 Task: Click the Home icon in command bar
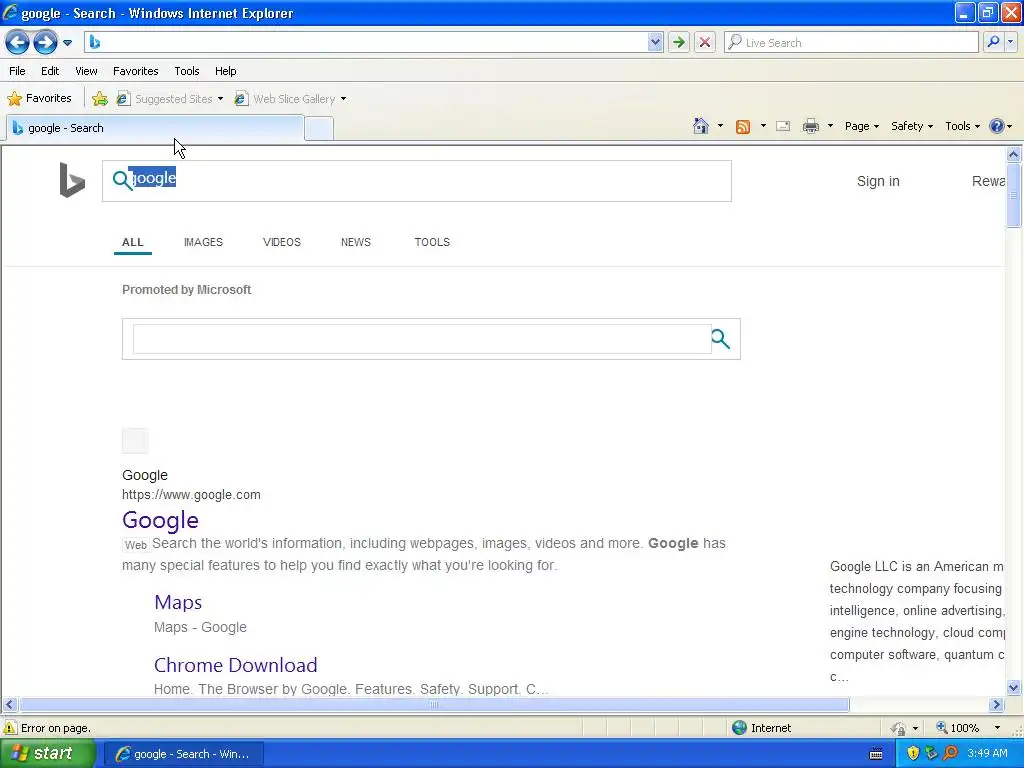pos(701,126)
